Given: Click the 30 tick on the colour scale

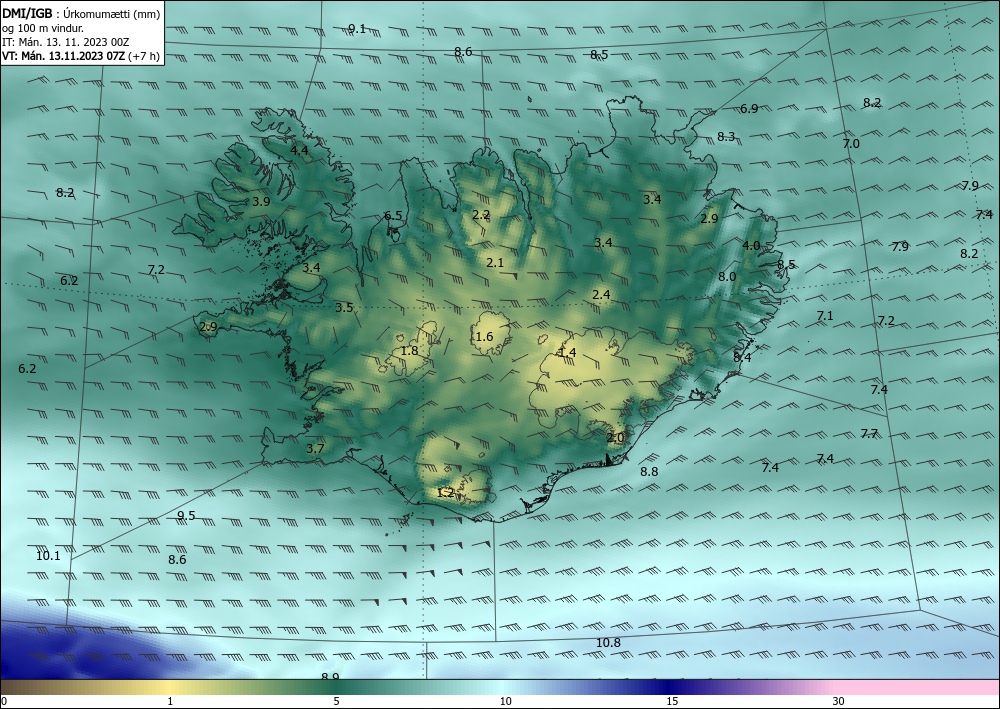Looking at the screenshot, I should [x=838, y=701].
